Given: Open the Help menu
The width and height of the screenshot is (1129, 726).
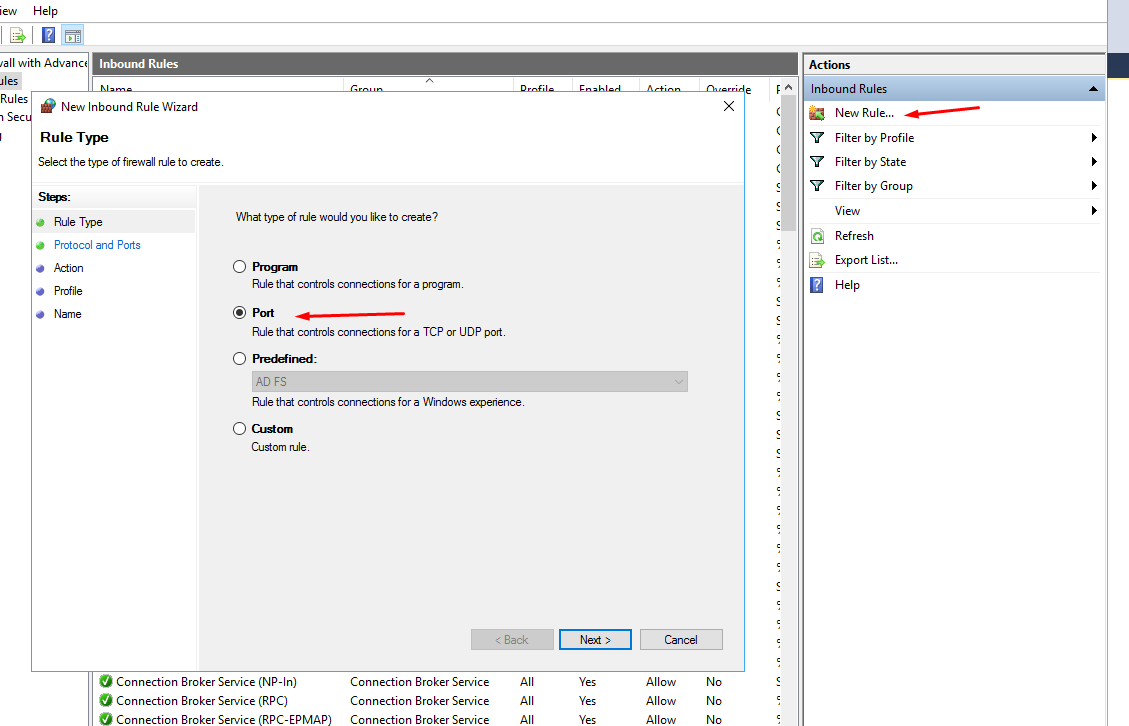Looking at the screenshot, I should click(44, 10).
